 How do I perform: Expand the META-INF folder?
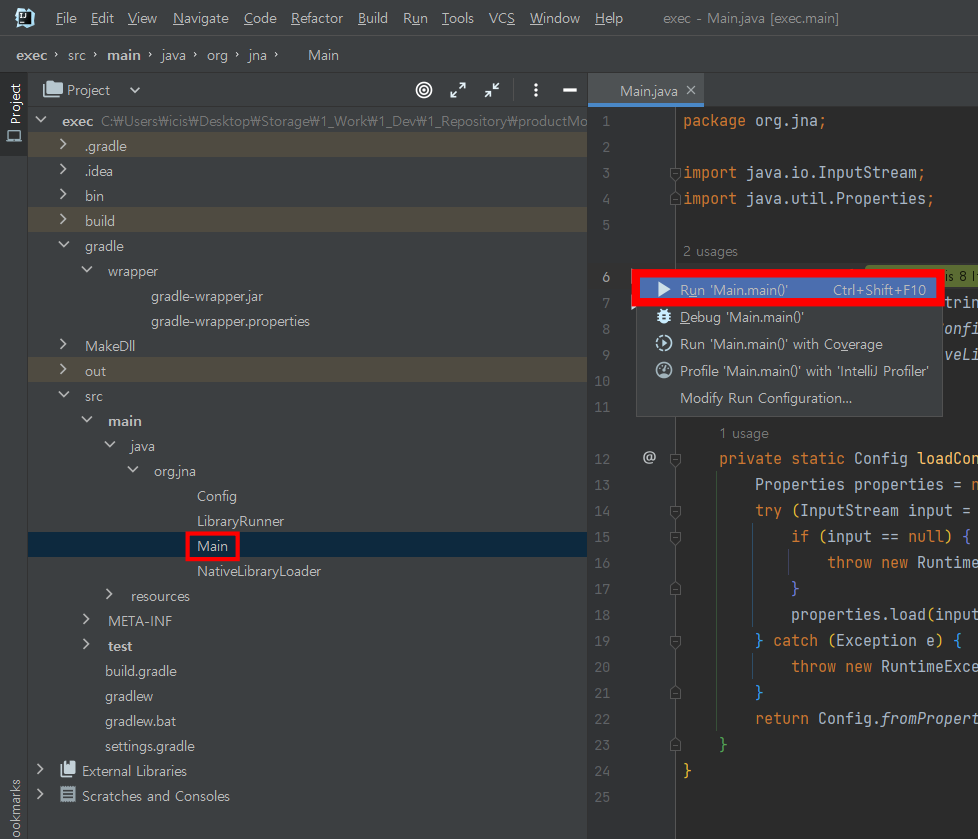pyautogui.click(x=86, y=619)
